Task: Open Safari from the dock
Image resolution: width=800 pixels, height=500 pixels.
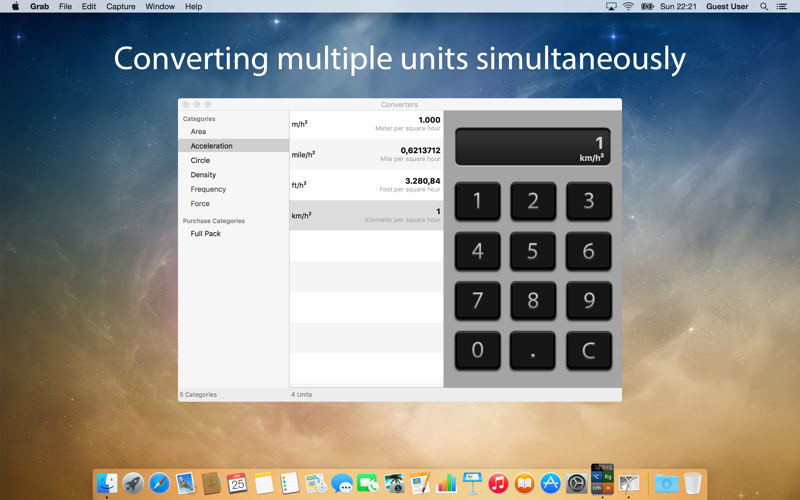Action: (159, 483)
